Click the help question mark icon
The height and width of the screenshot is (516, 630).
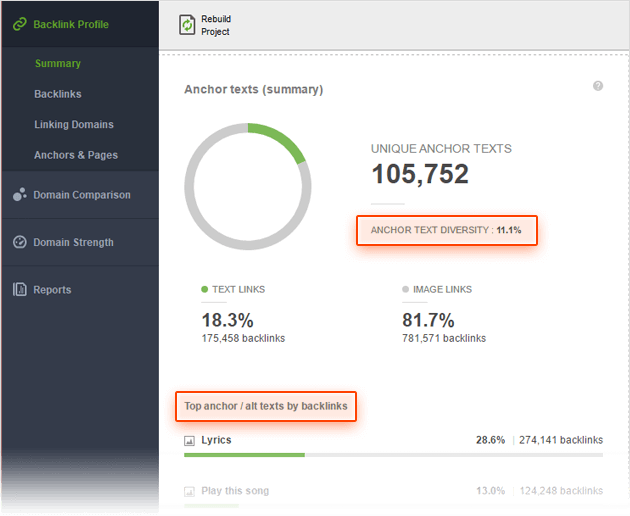(x=598, y=86)
